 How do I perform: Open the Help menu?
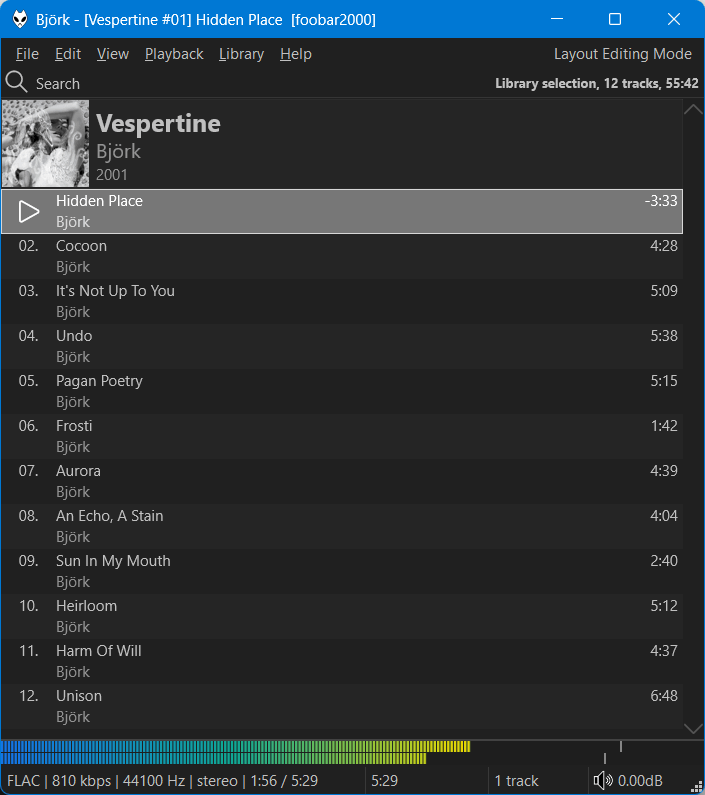296,54
